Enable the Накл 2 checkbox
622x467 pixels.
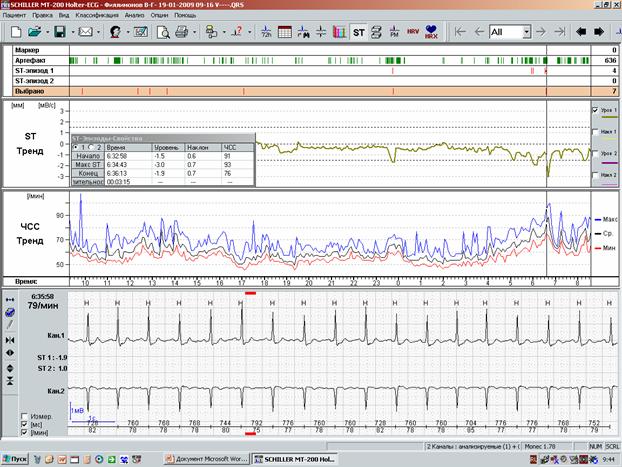595,175
